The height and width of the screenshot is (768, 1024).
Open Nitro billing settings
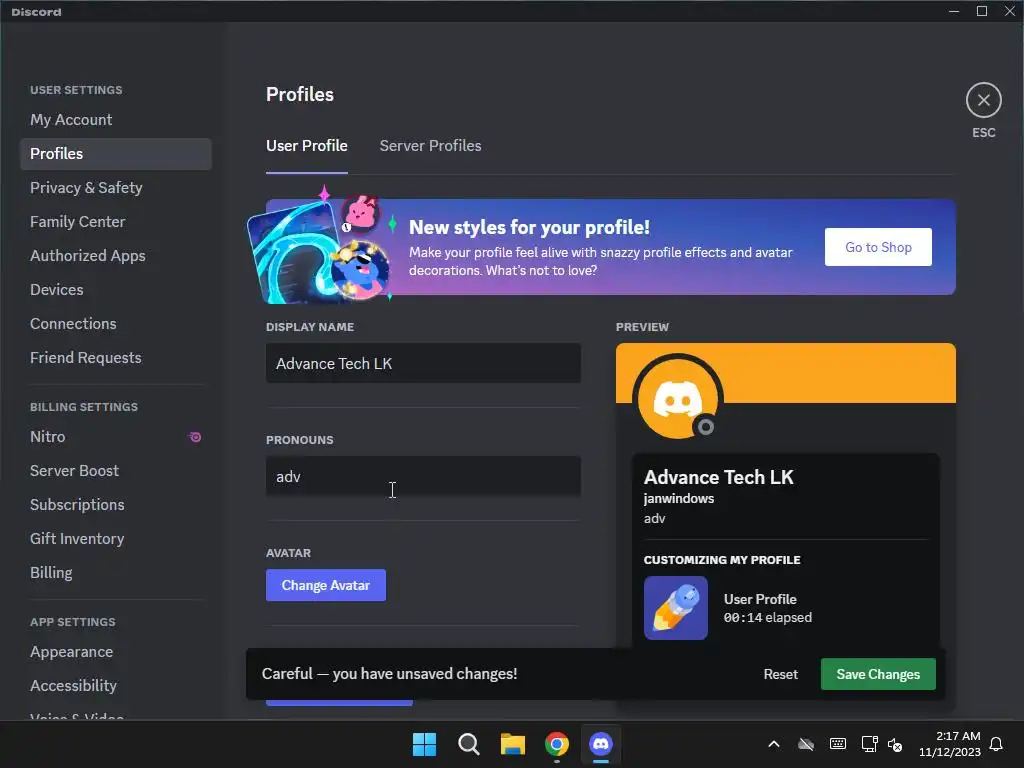click(116, 436)
